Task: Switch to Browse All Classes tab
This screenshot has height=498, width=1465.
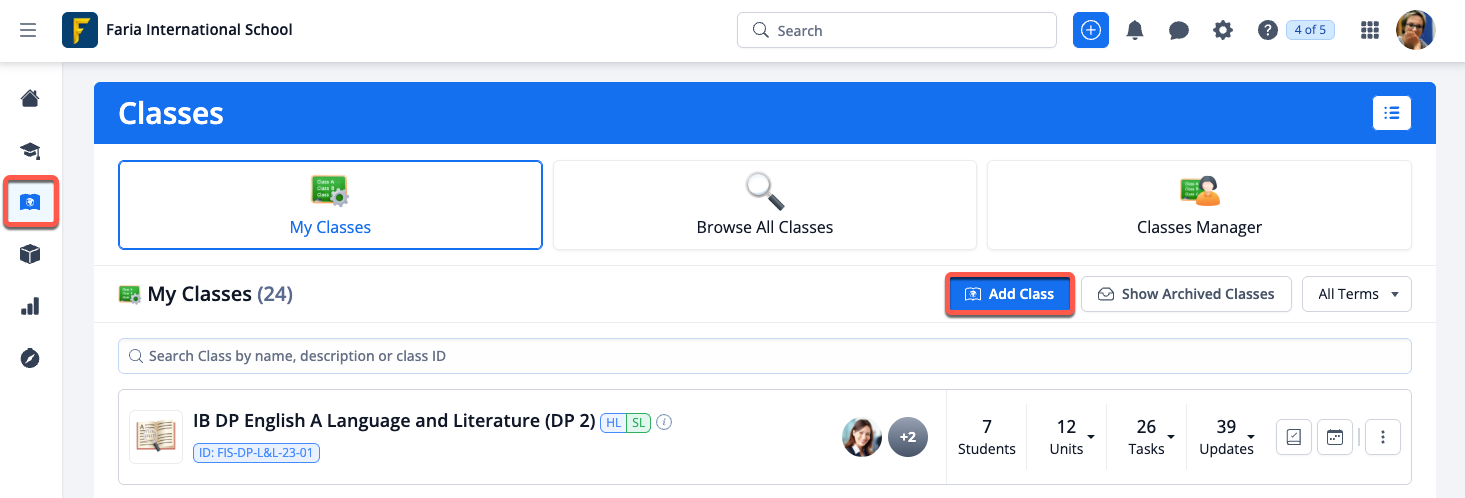Action: pyautogui.click(x=765, y=205)
